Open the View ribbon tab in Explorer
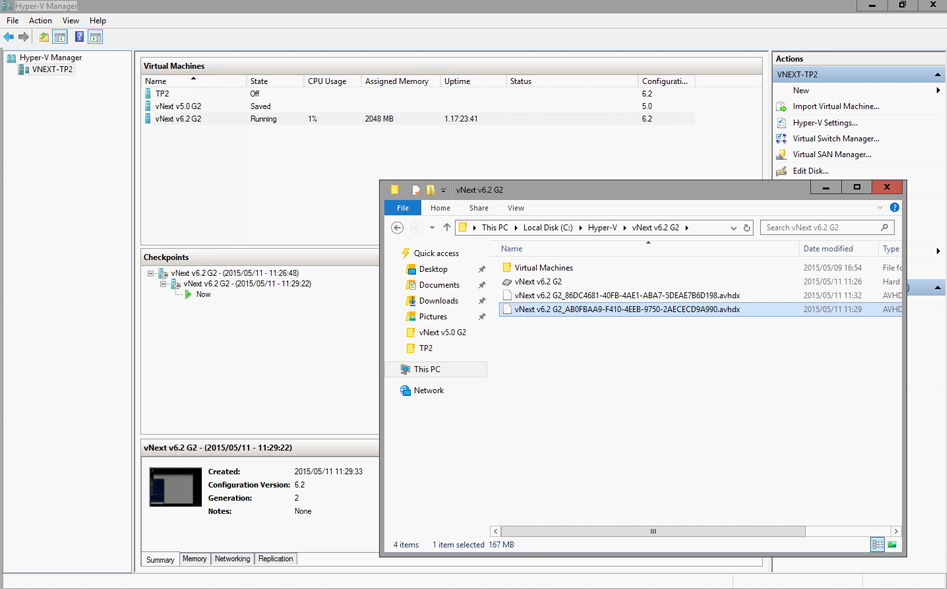This screenshot has height=589, width=947. pos(516,208)
